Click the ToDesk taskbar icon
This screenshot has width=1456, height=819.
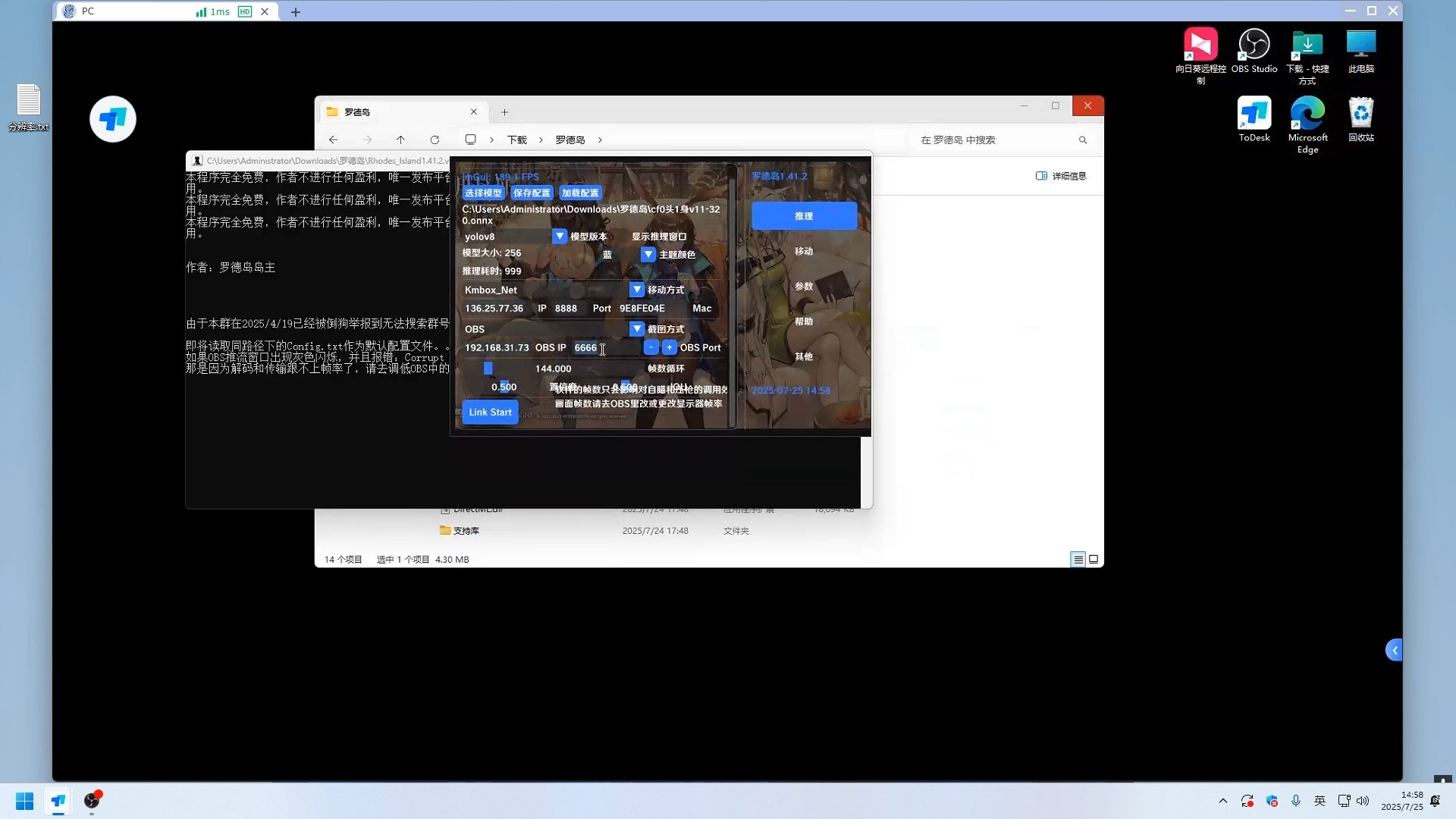58,801
